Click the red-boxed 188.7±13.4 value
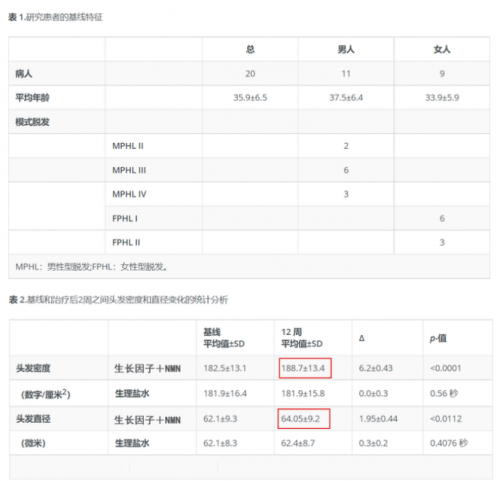500x481 pixels. 305,368
